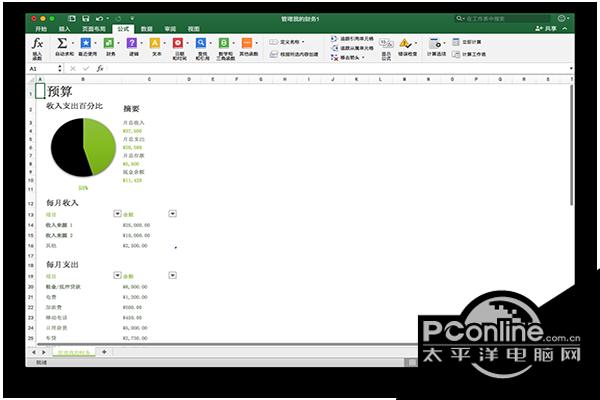
Task: Open the Undo history dropdown arrow
Action: point(108,18)
